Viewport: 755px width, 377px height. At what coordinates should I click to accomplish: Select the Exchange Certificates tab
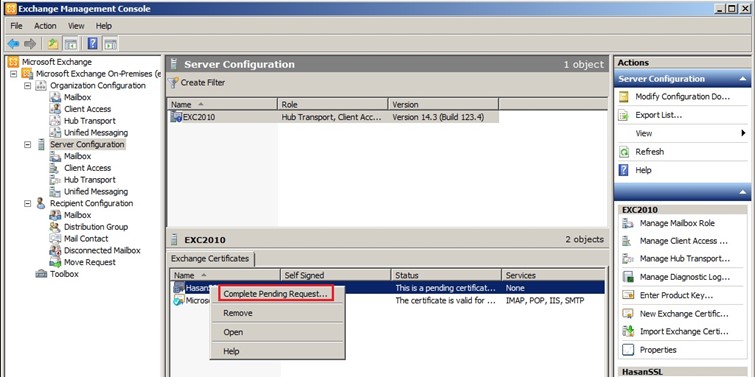(210, 259)
